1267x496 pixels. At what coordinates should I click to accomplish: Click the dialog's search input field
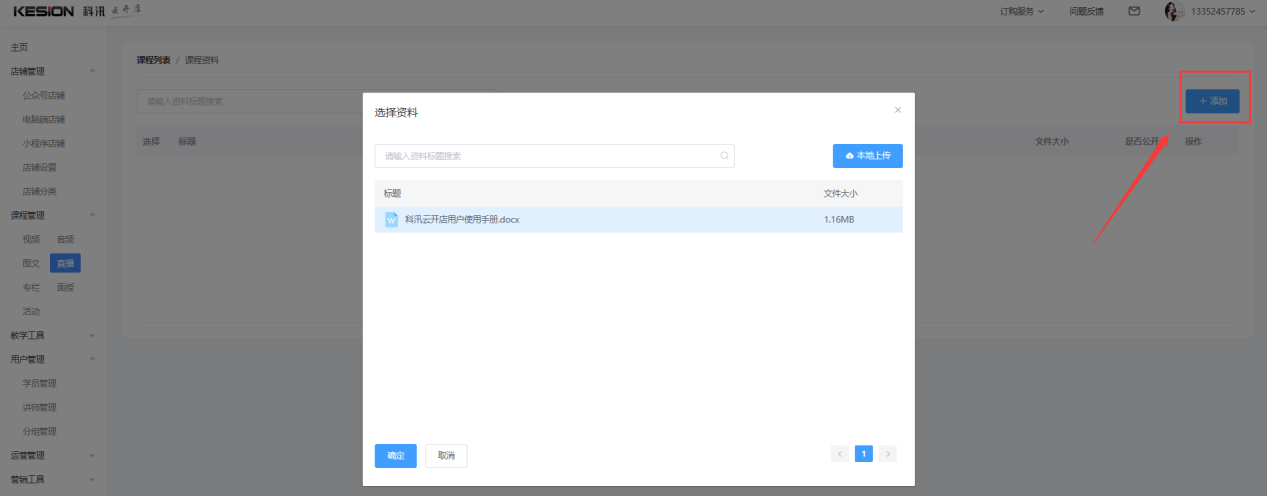[x=545, y=156]
